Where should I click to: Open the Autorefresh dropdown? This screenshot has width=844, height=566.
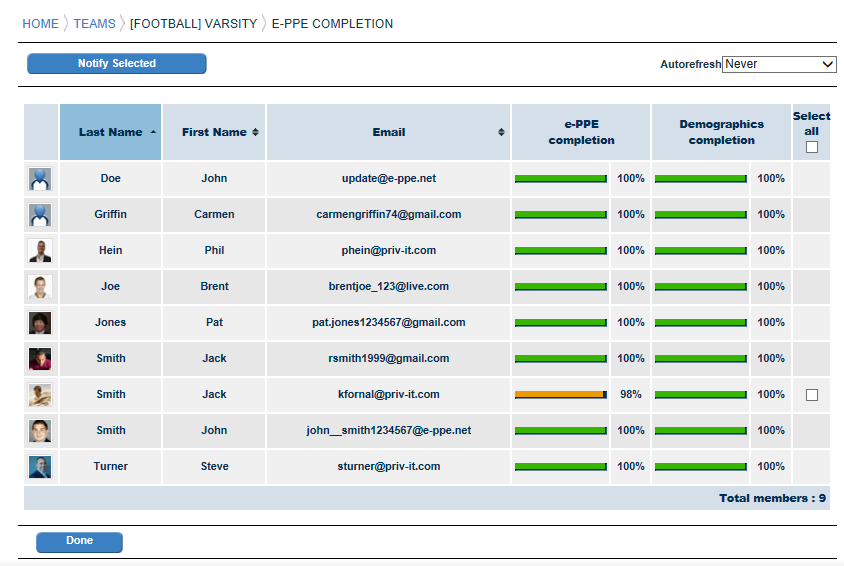click(779, 64)
